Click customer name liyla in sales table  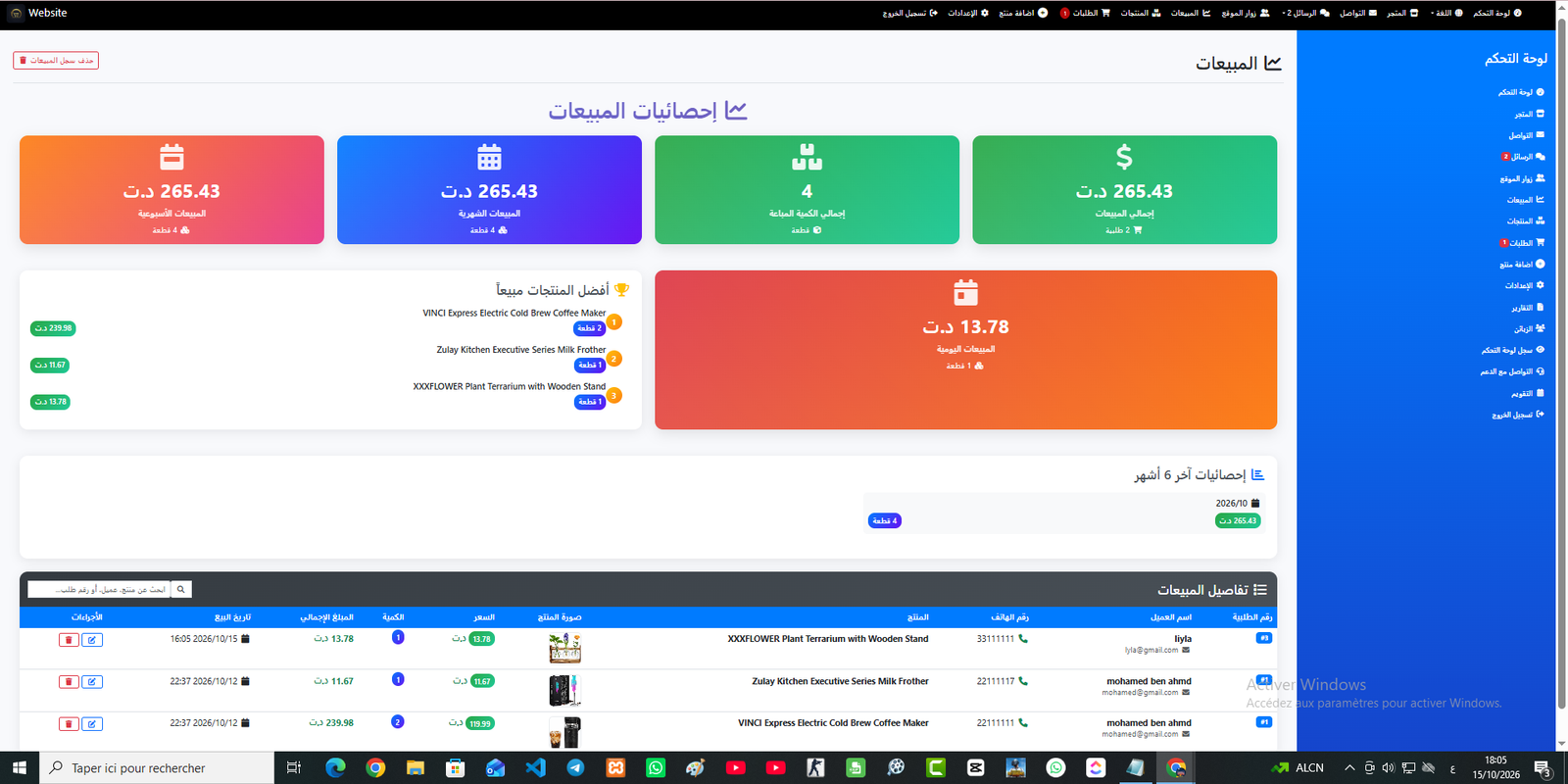point(1183,639)
